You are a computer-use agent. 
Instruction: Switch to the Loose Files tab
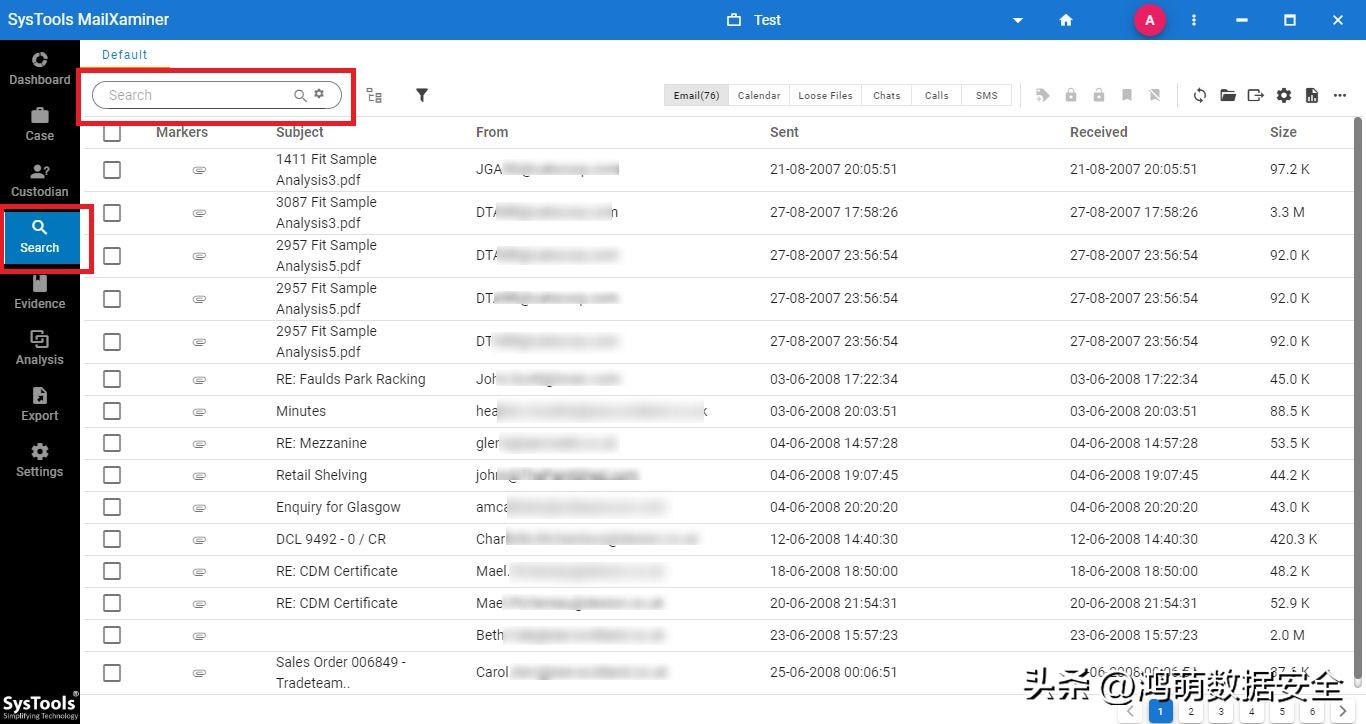click(x=825, y=95)
